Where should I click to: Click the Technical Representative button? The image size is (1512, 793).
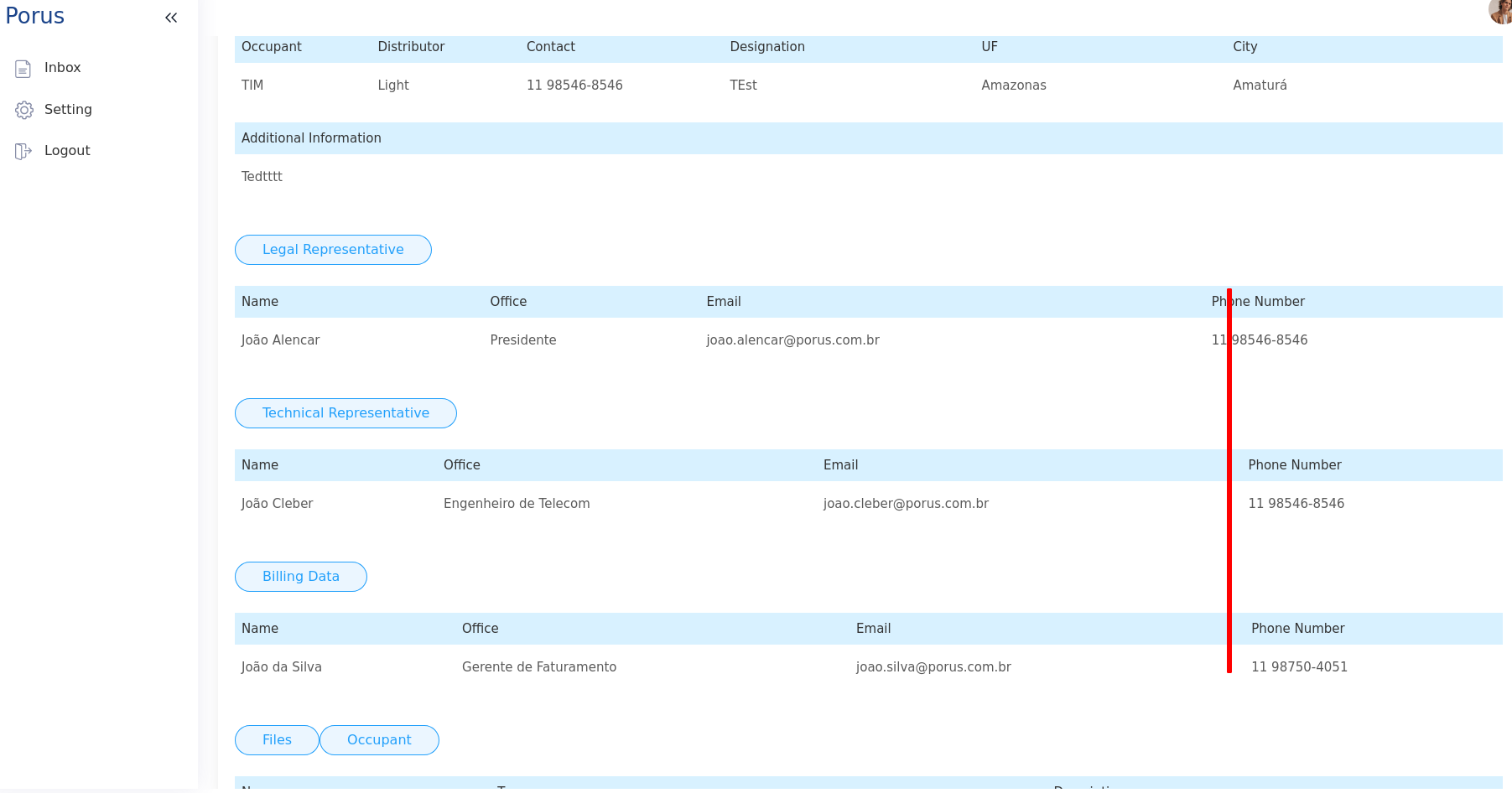point(346,413)
